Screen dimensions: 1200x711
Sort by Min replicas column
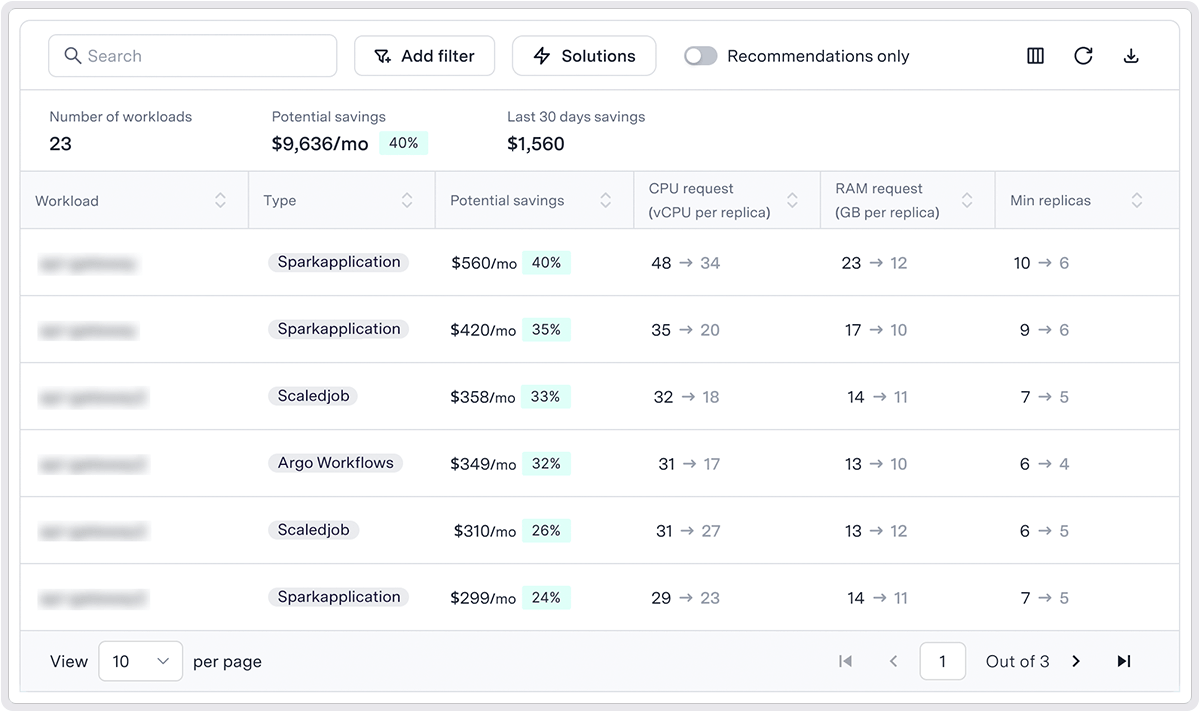coord(1136,200)
